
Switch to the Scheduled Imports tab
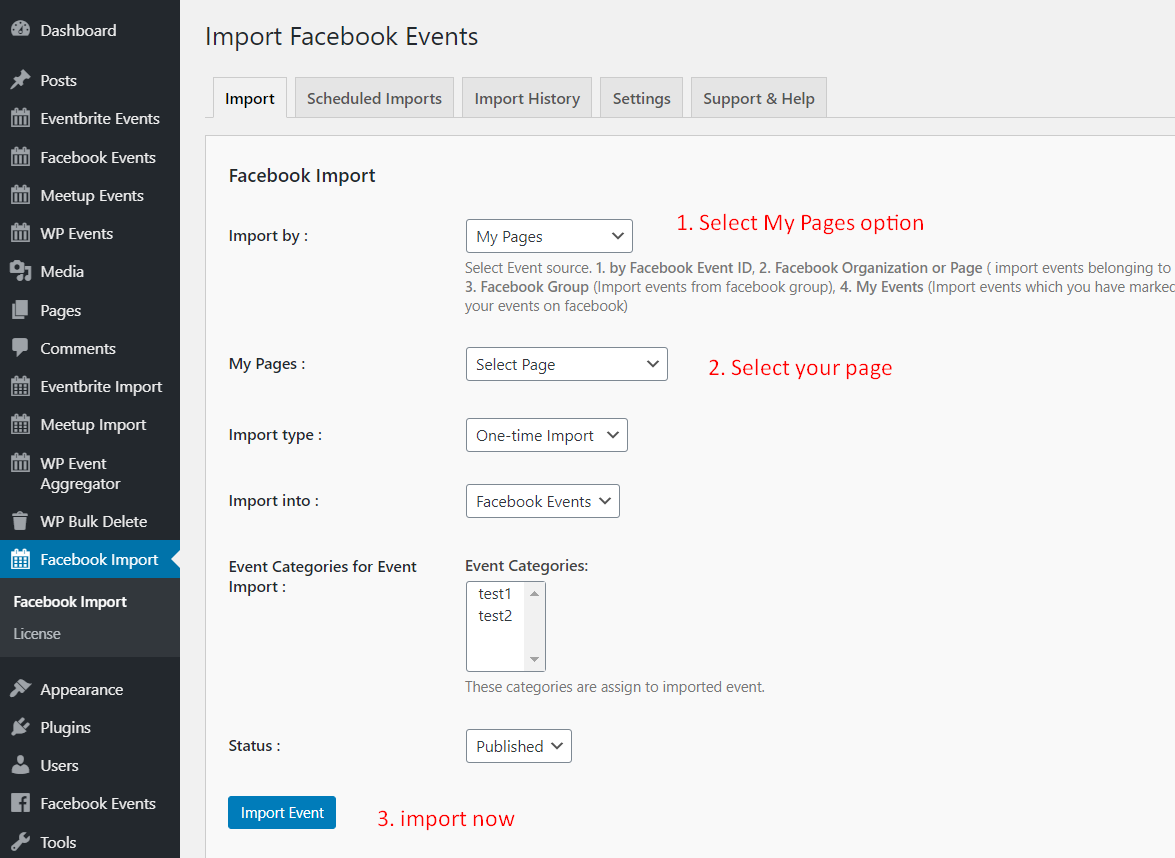coord(374,99)
